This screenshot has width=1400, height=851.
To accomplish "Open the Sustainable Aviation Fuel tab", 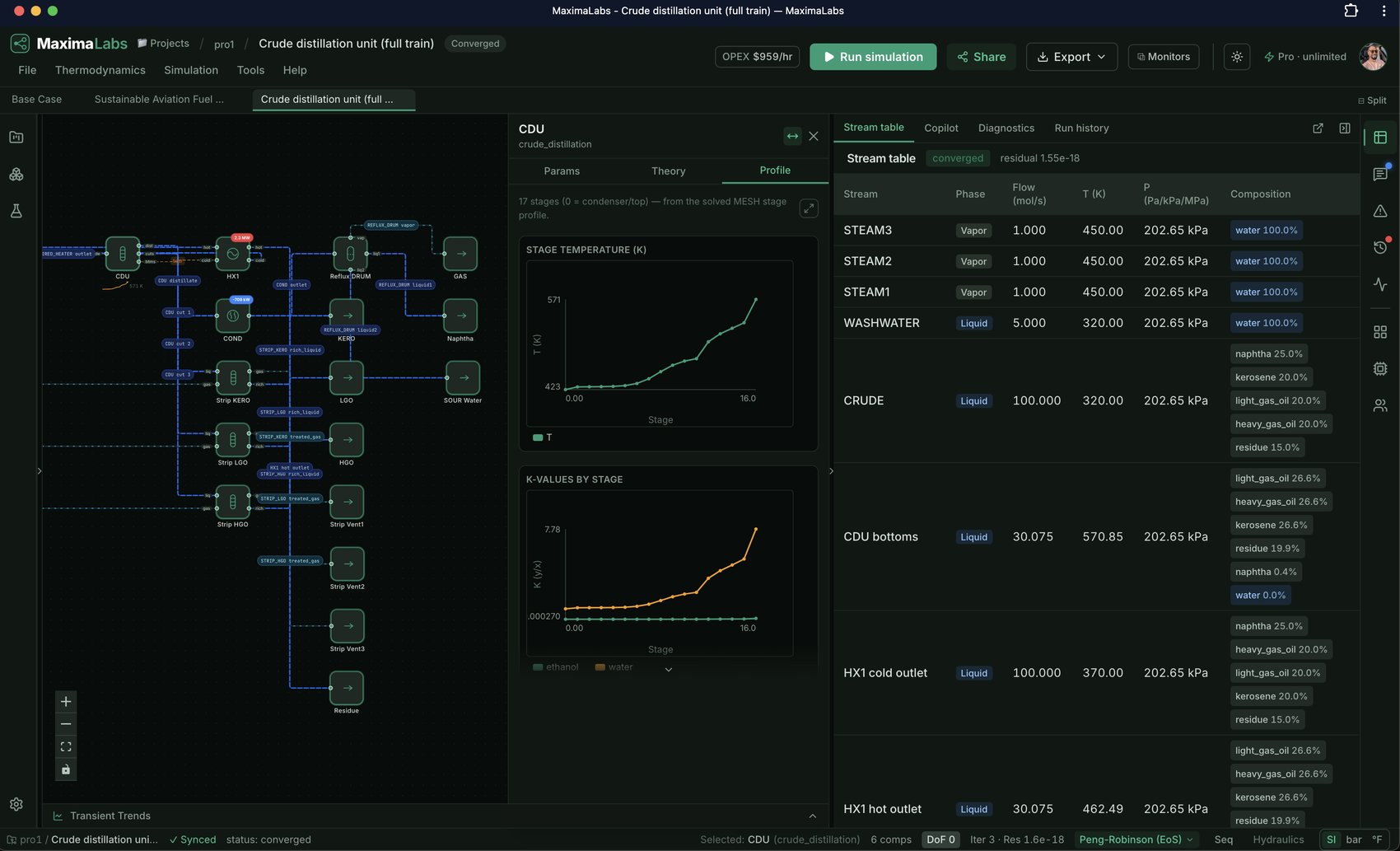I will (x=159, y=99).
